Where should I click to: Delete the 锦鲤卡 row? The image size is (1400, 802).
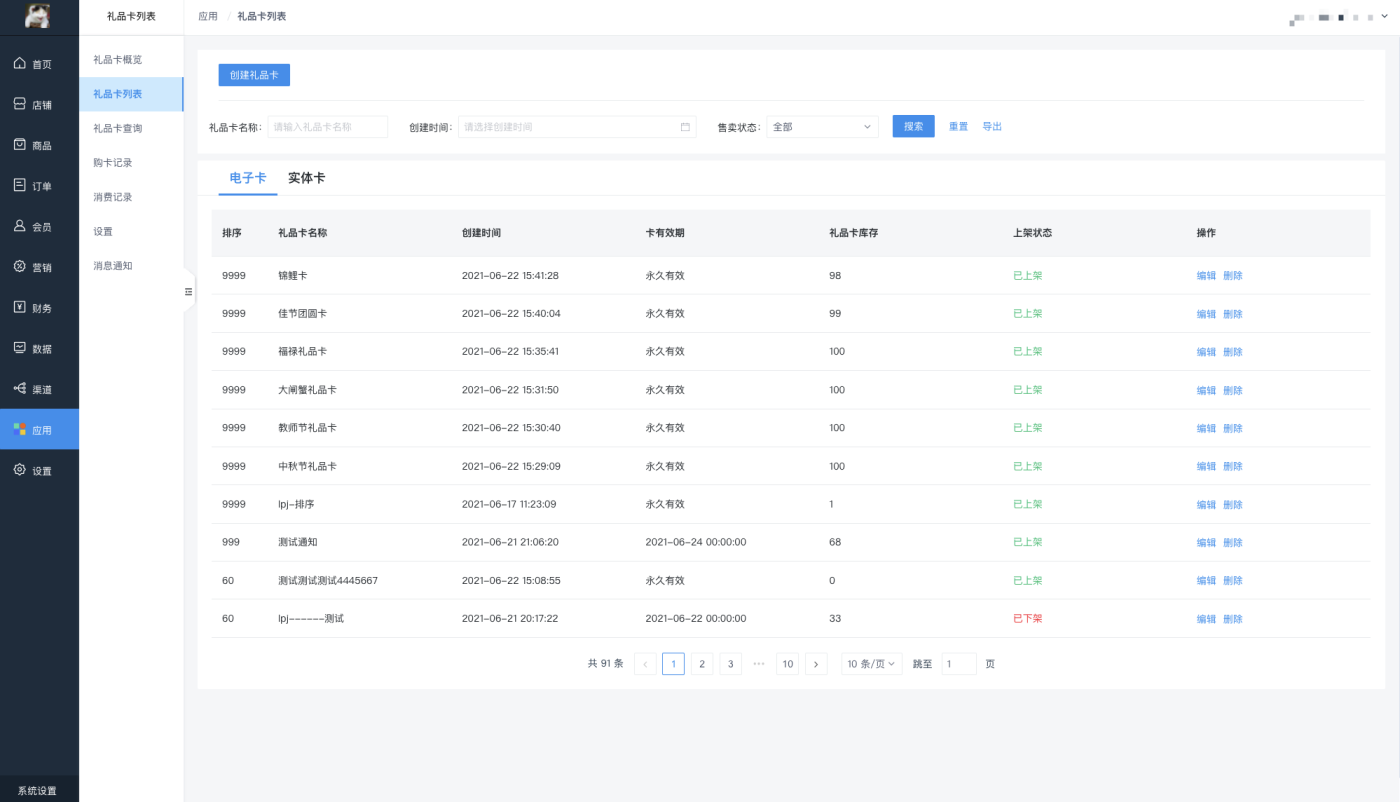1233,276
